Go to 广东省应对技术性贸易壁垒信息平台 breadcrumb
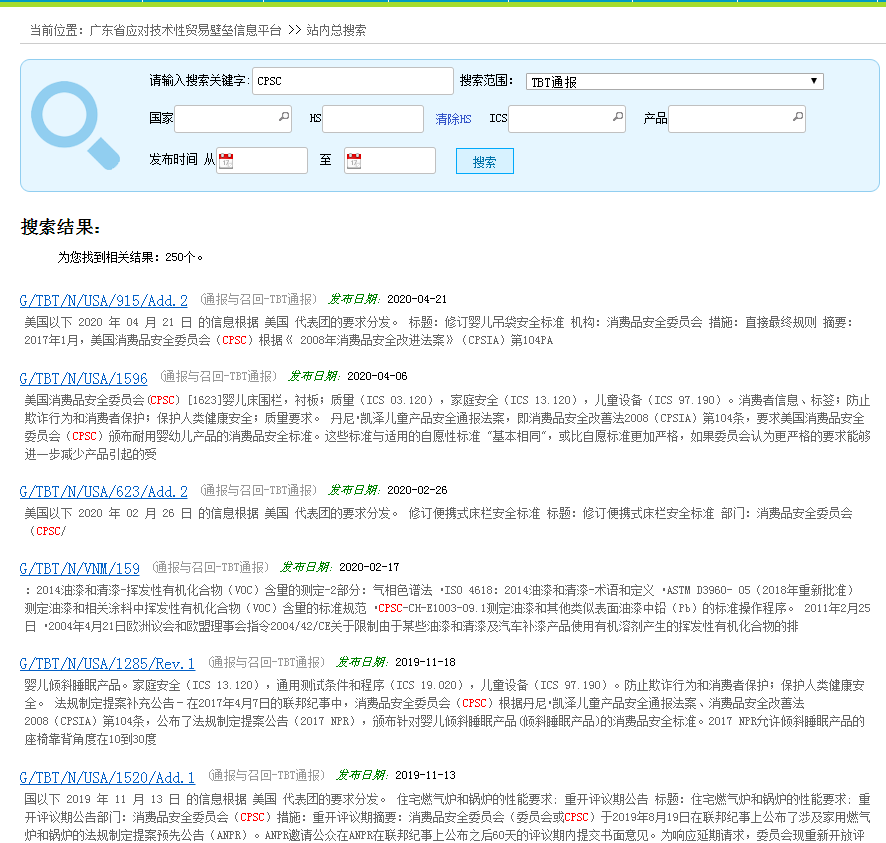 (x=185, y=30)
